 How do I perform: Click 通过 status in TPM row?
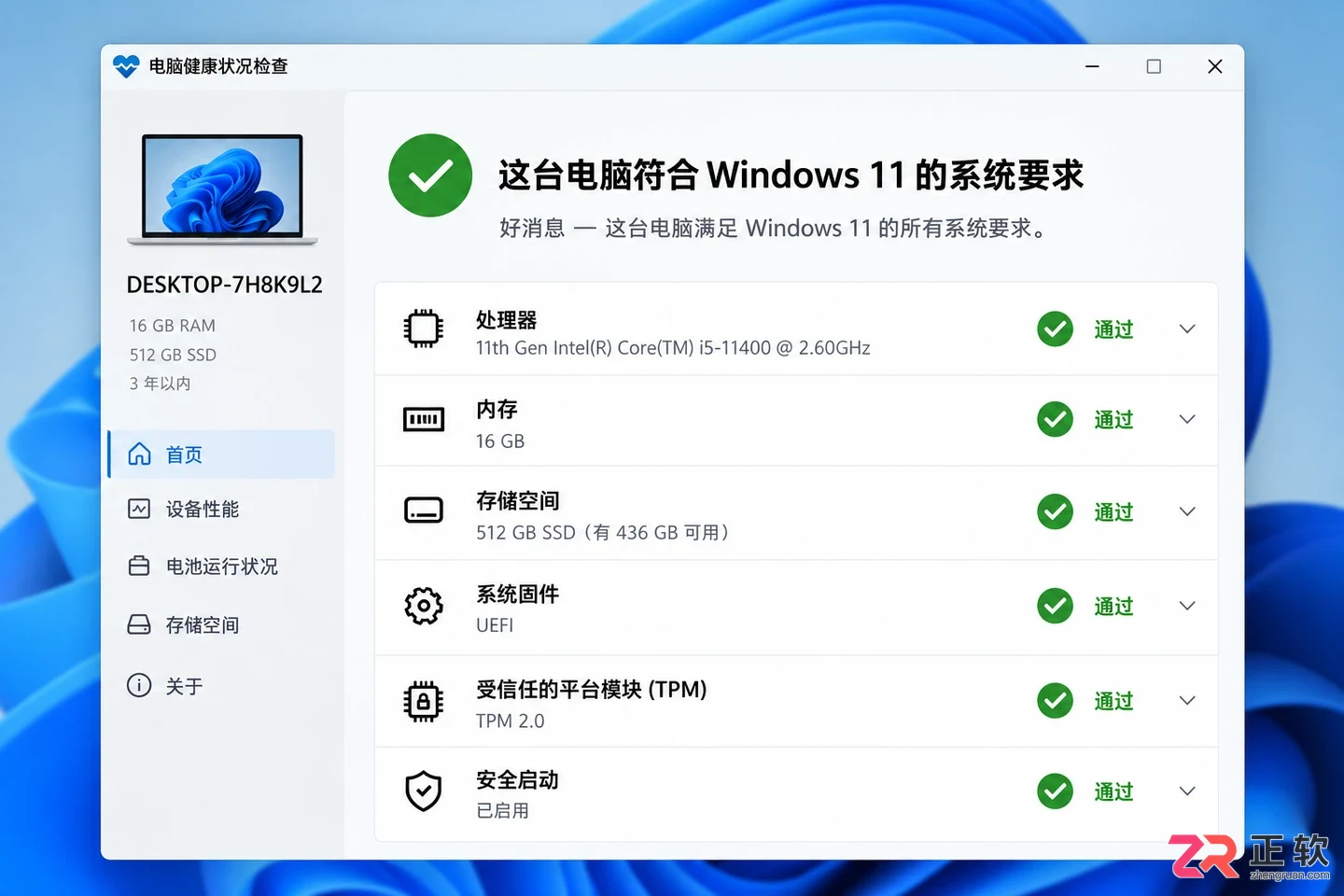tap(1113, 701)
